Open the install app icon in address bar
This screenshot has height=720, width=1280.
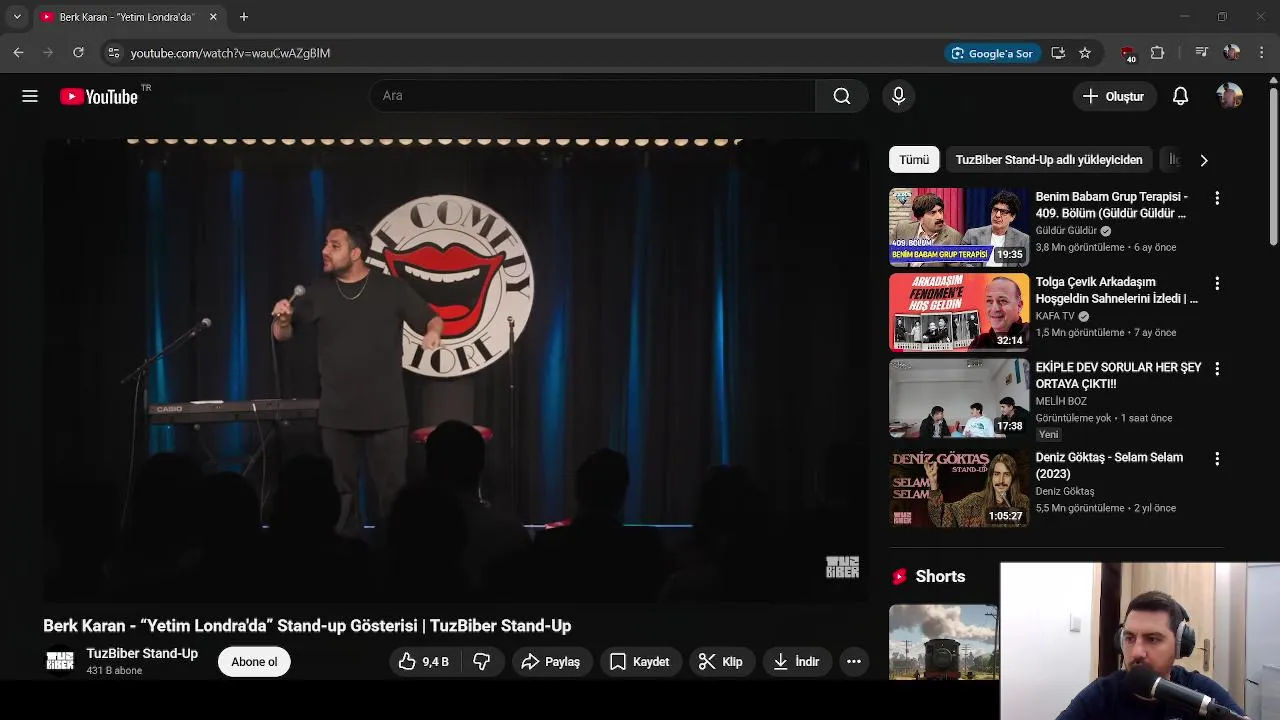tap(1058, 53)
